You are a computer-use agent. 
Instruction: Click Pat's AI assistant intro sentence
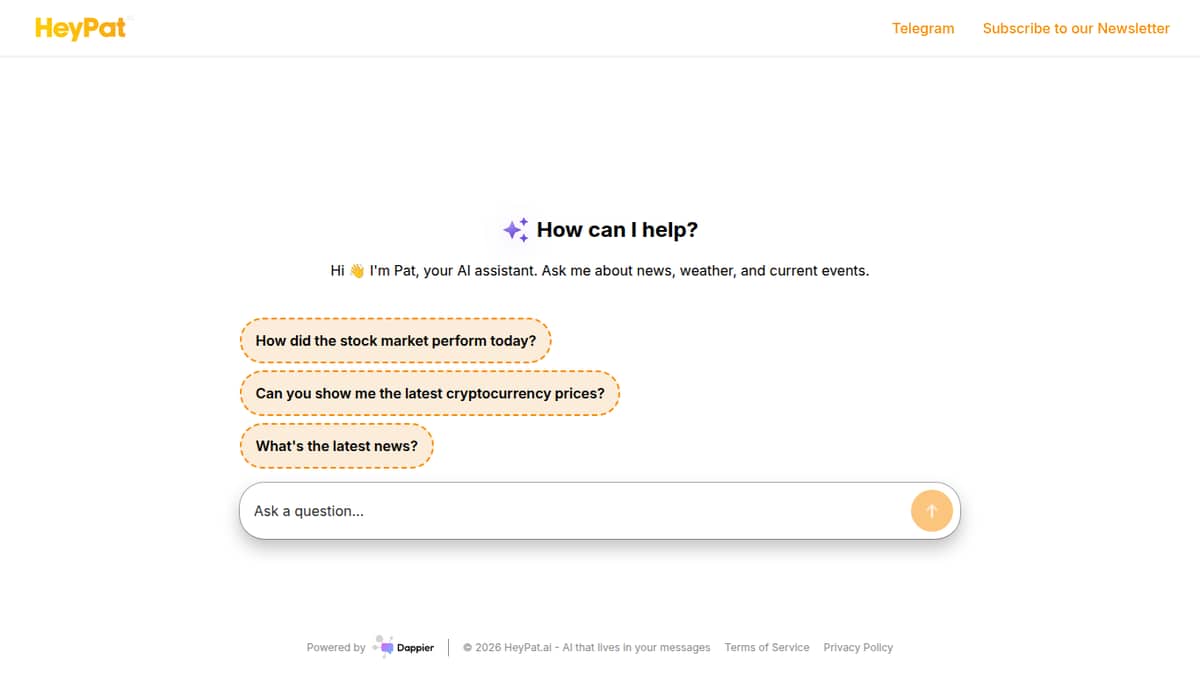click(x=600, y=271)
